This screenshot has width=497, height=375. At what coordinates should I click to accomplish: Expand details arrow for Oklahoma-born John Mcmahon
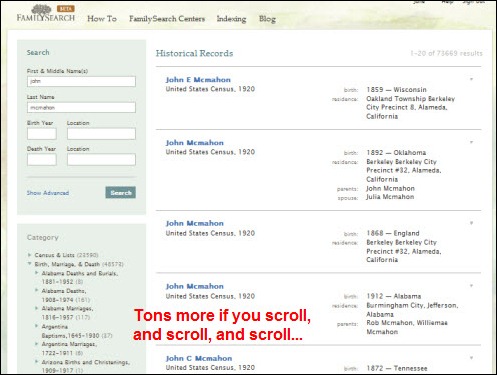point(471,142)
